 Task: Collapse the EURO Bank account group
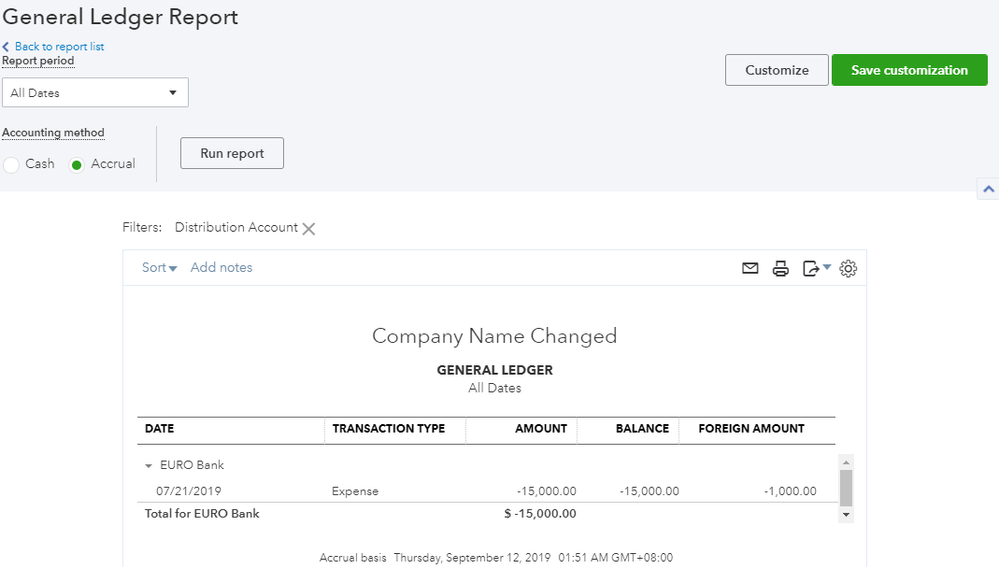[x=149, y=466]
